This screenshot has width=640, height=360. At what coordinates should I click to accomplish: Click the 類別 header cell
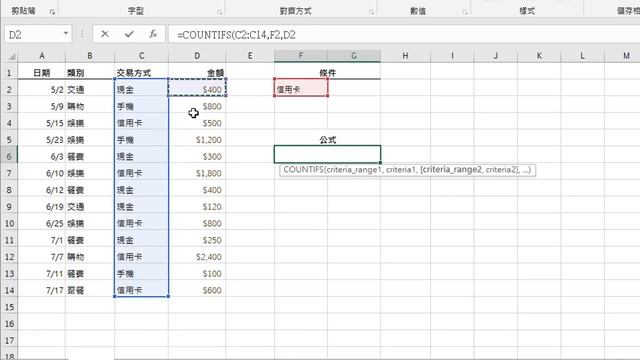90,73
